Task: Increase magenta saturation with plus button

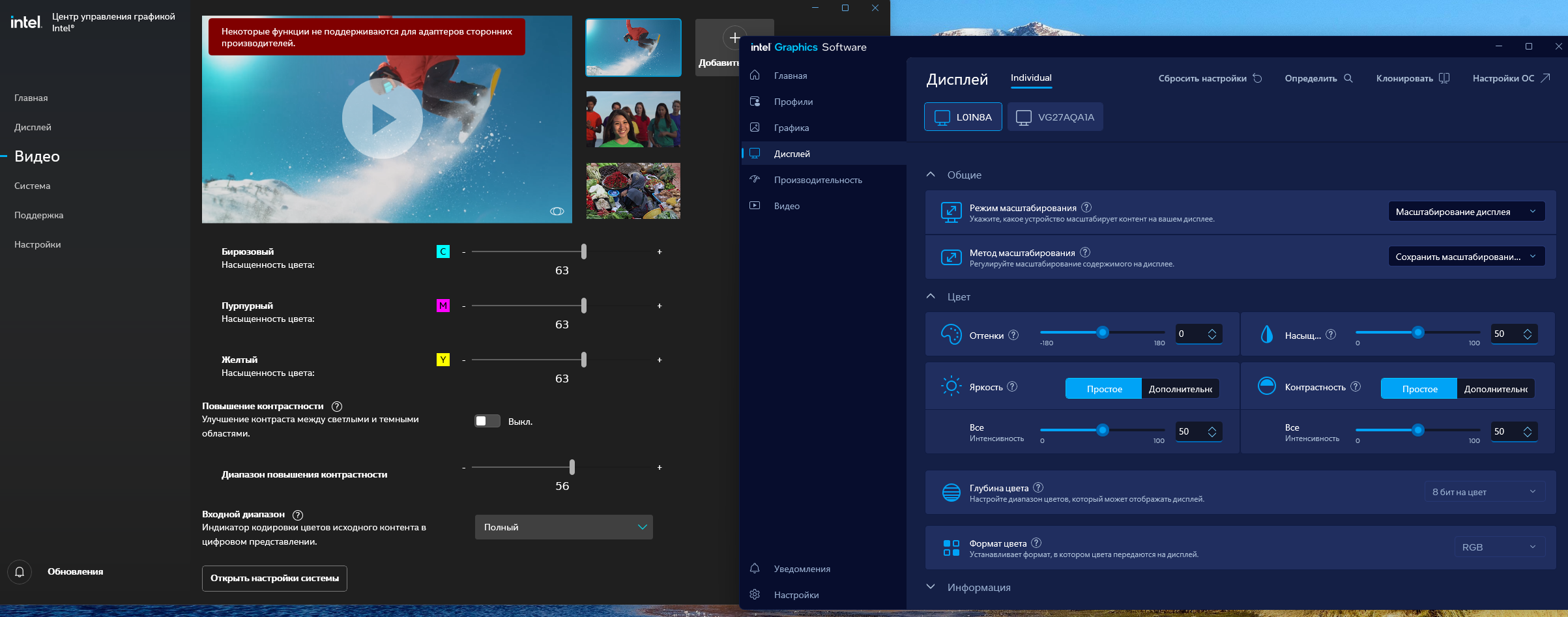Action: pyautogui.click(x=660, y=306)
